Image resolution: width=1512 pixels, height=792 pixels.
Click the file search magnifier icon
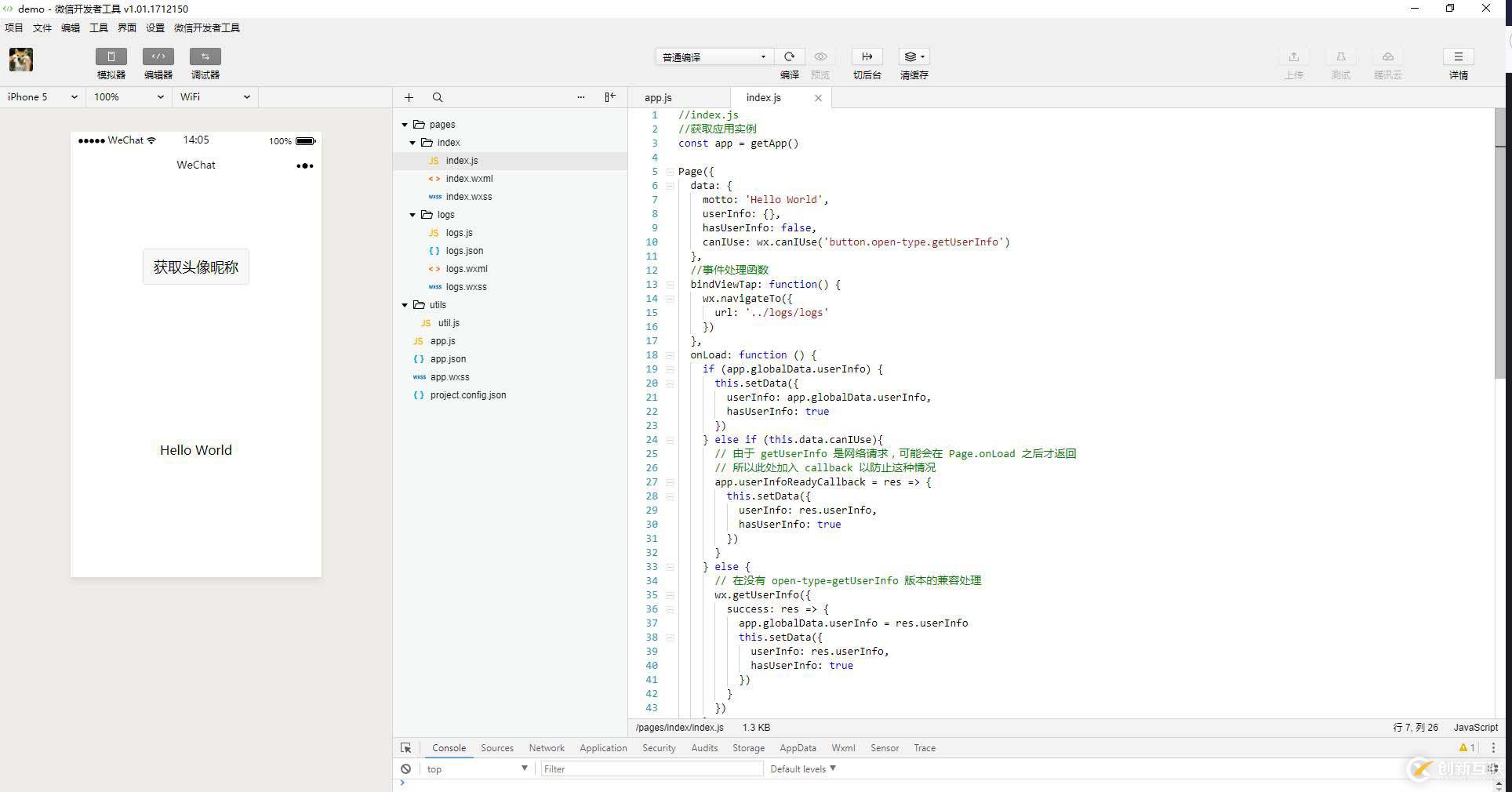[438, 97]
